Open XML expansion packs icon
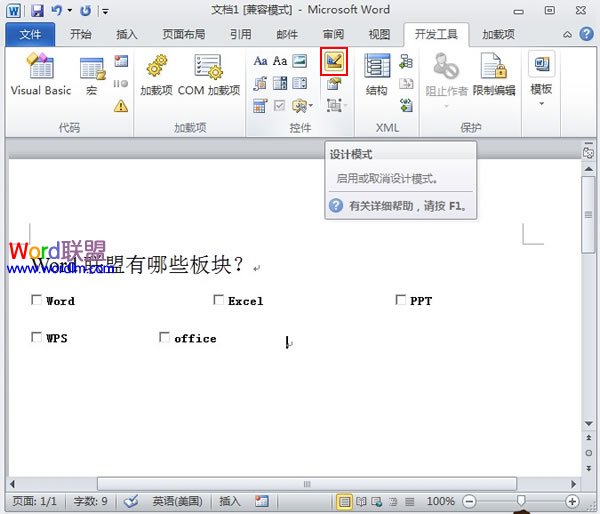Screen dimensions: 600x514 (x=406, y=105)
